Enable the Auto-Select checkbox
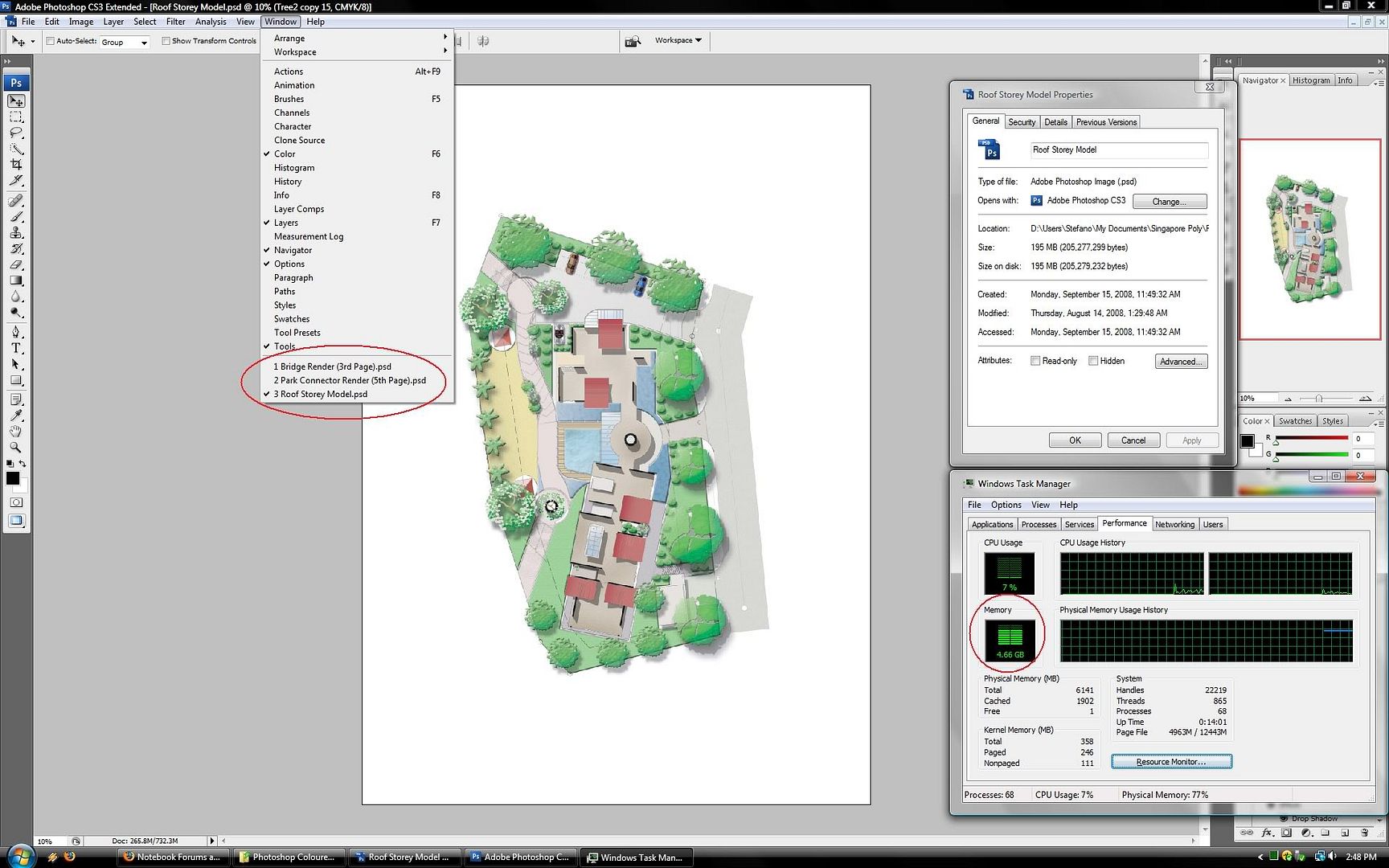This screenshot has width=1389, height=868. (x=51, y=41)
